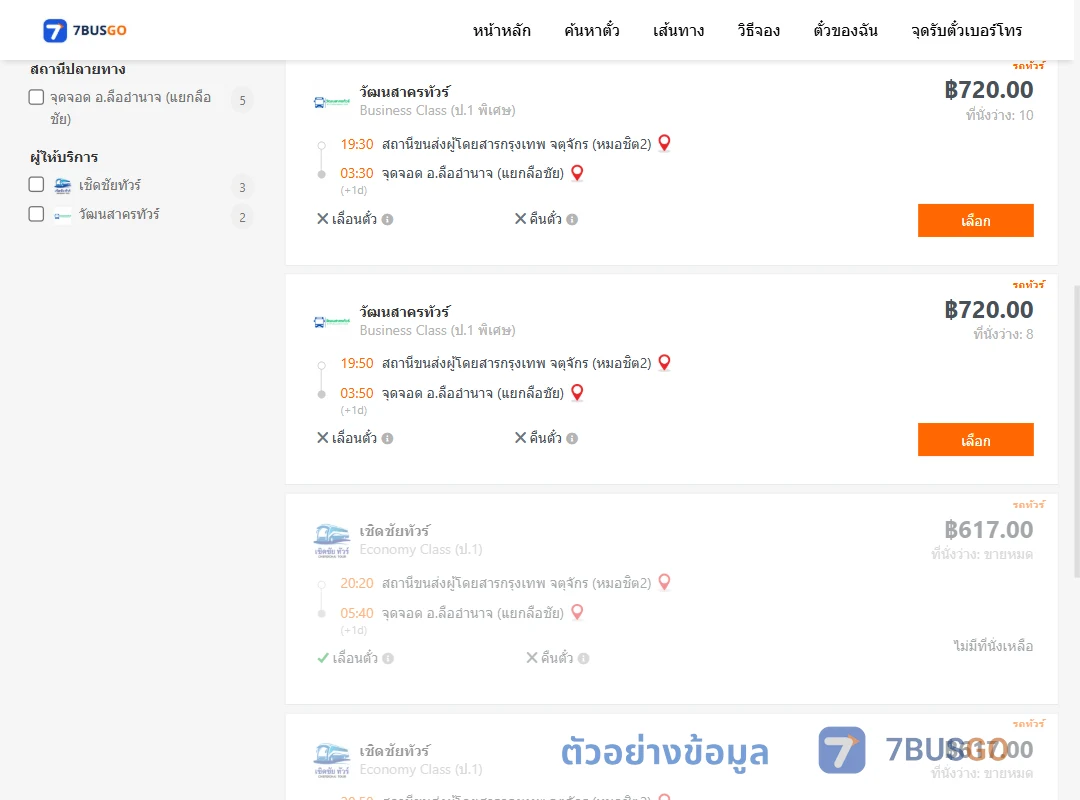Click the ฿617.00 price on the 20:20 trip
The image size is (1080, 800).
coord(988,529)
